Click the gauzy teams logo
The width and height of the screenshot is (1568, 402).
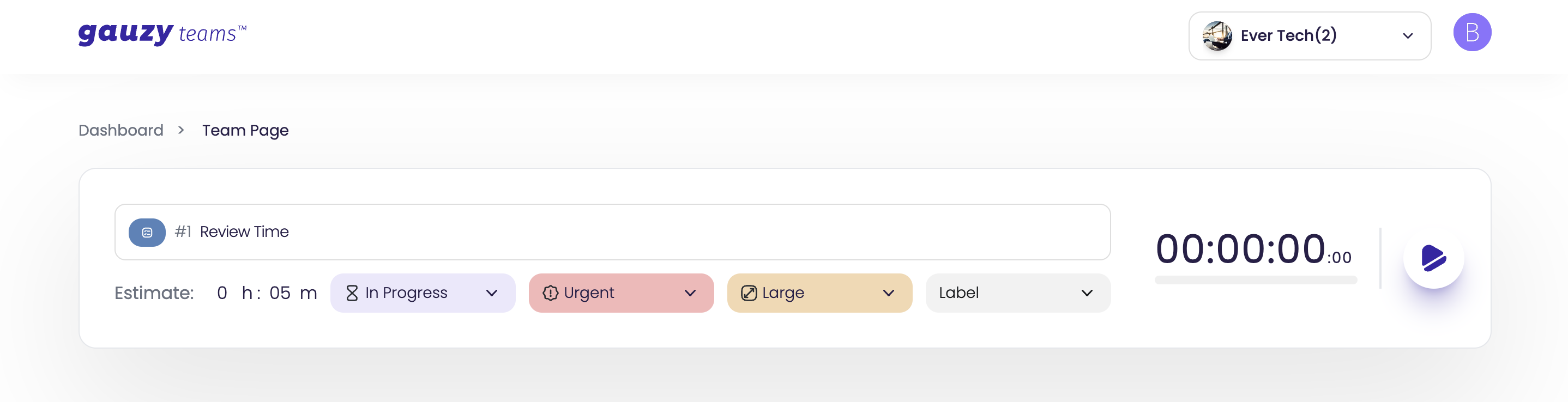point(162,33)
